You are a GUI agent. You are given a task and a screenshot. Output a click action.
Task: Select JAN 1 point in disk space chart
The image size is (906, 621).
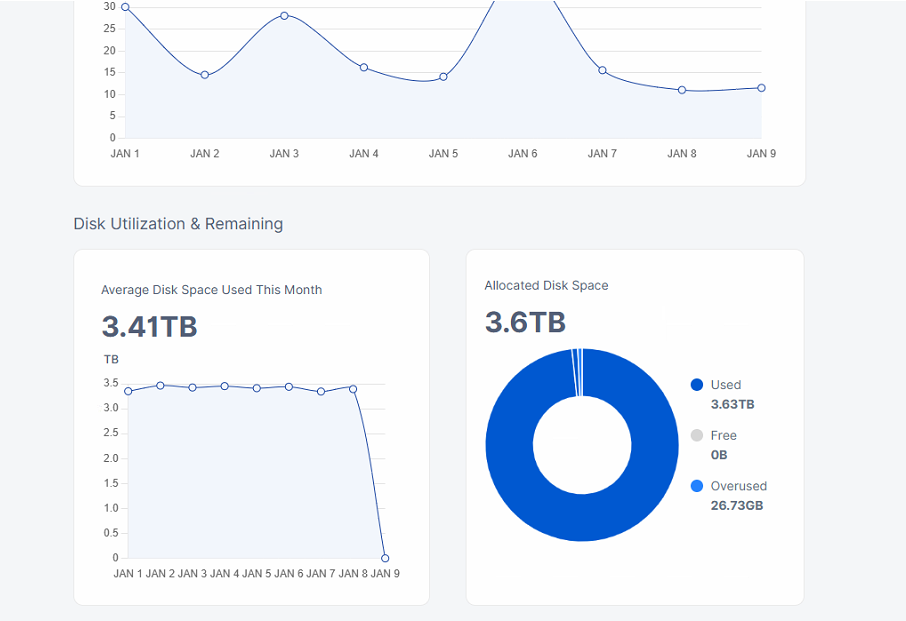pos(128,391)
